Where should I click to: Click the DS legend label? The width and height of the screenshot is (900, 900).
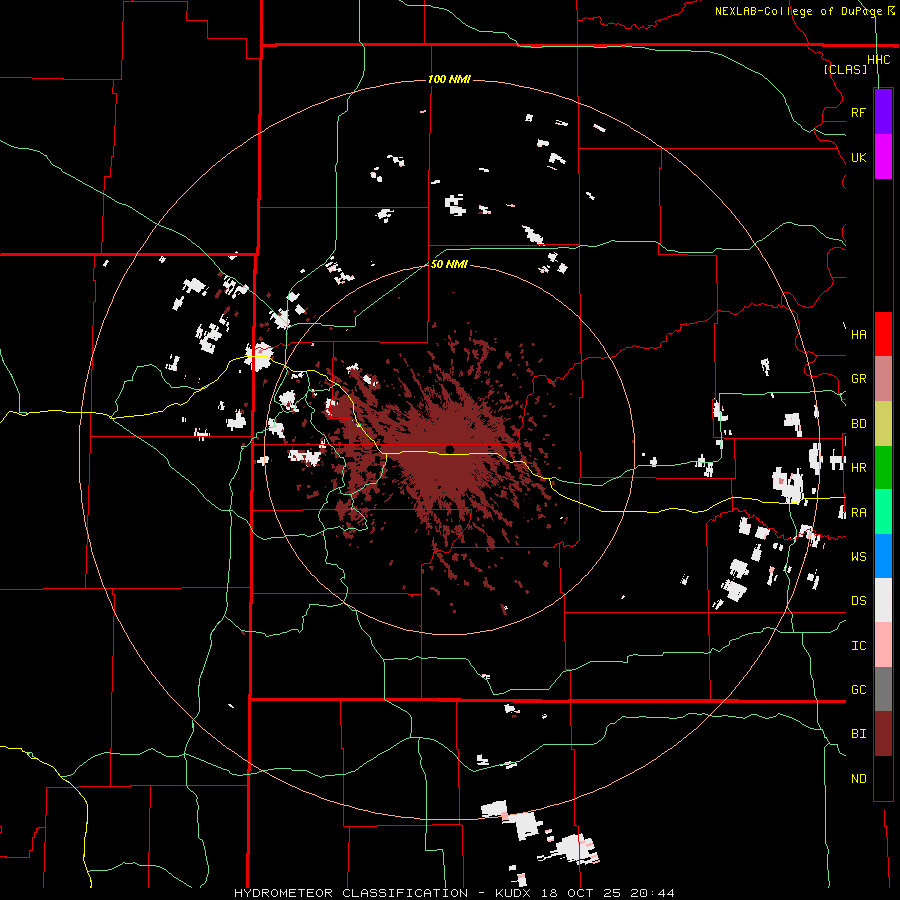tap(858, 601)
